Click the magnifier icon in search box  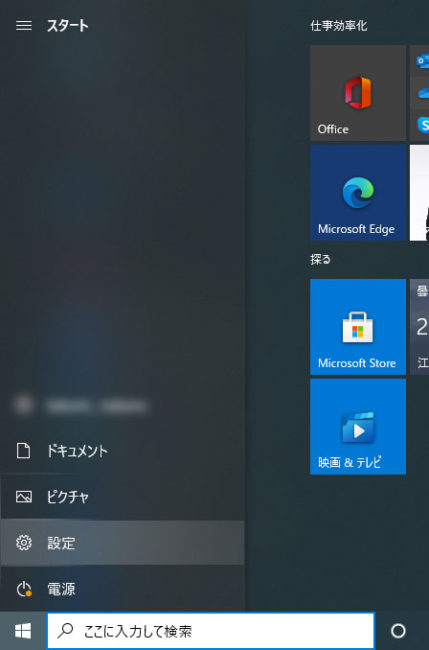point(65,631)
